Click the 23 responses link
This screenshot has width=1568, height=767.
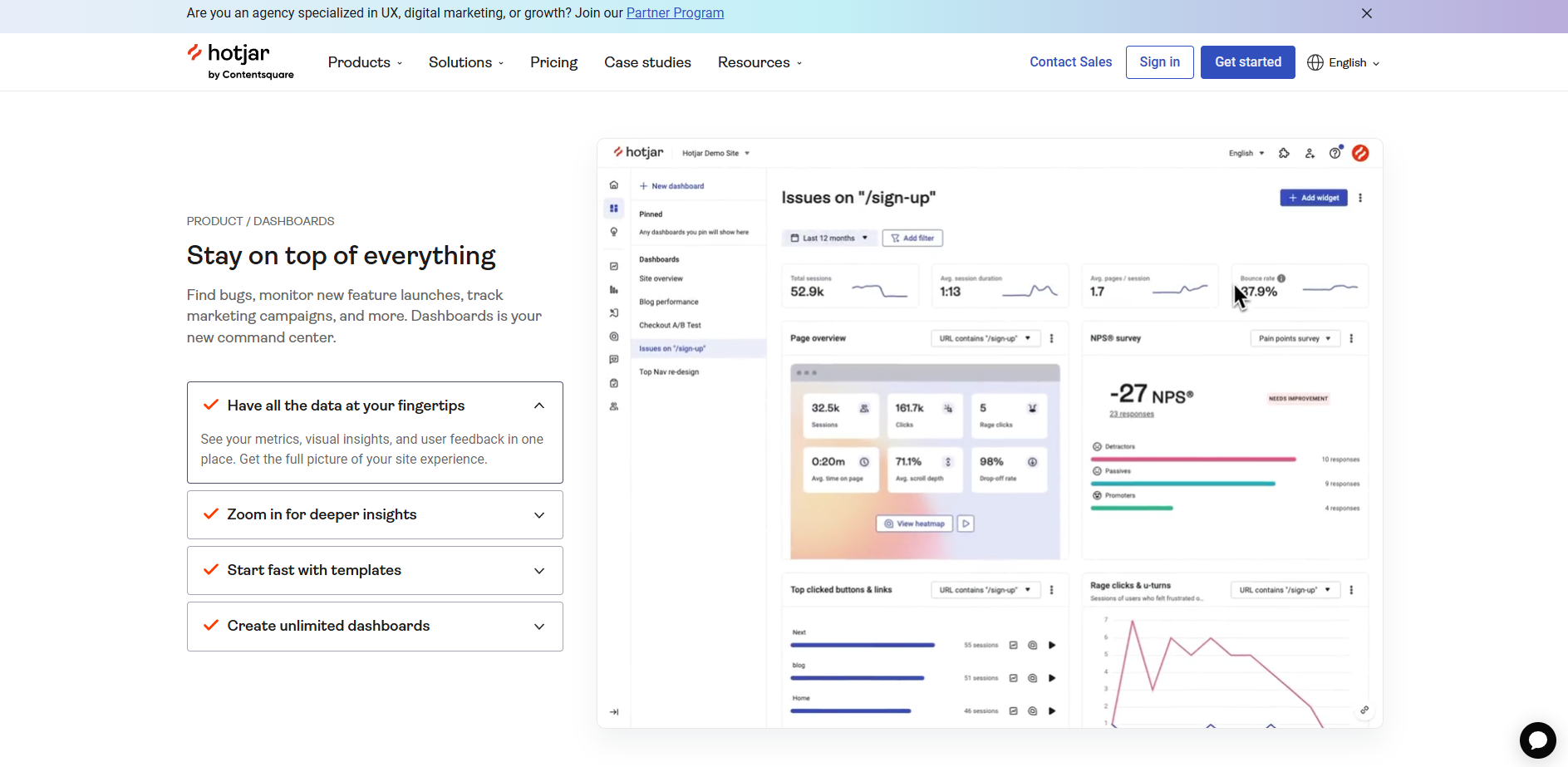click(x=1132, y=414)
